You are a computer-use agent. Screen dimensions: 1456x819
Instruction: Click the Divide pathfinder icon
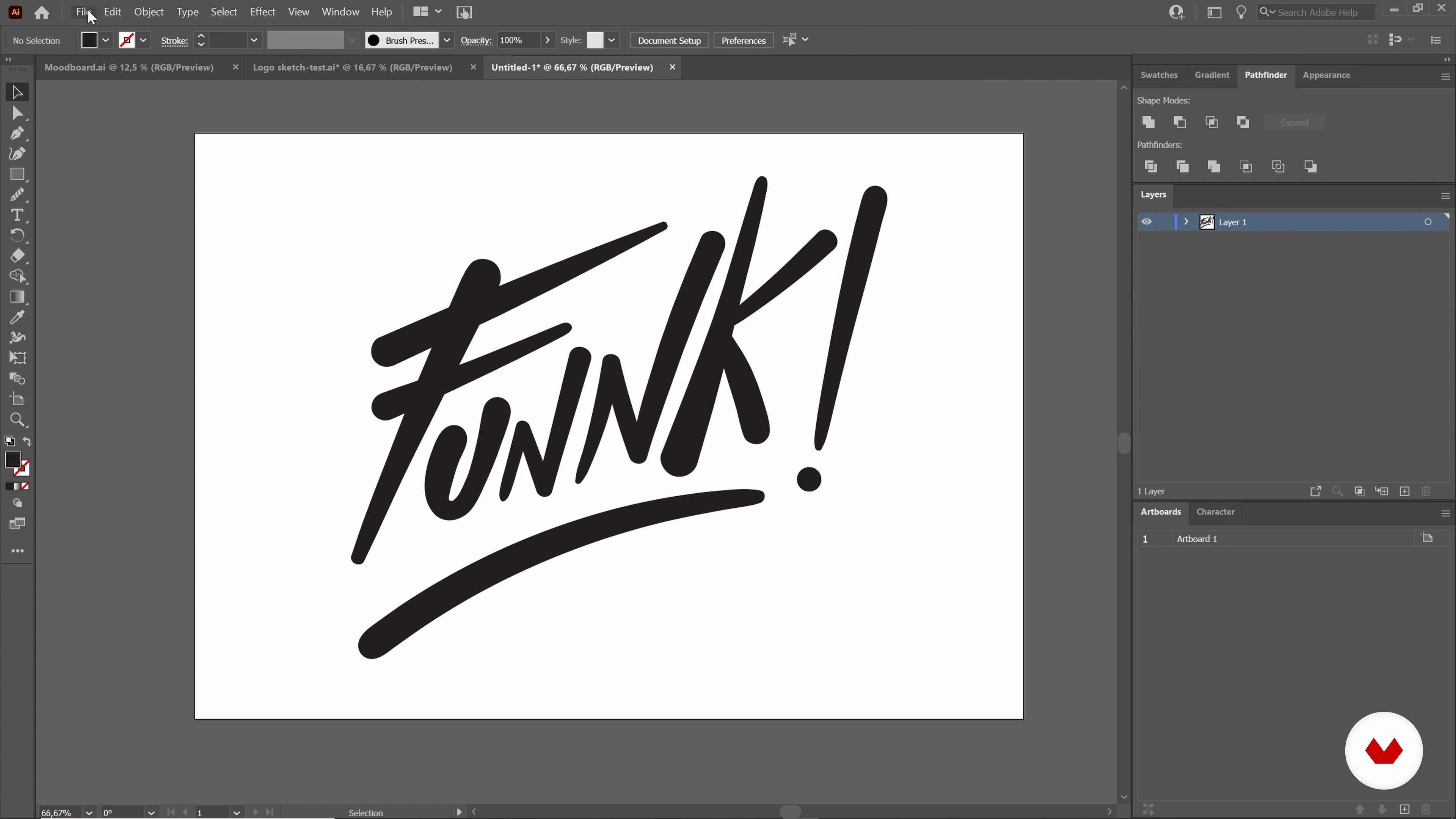[x=1151, y=167]
